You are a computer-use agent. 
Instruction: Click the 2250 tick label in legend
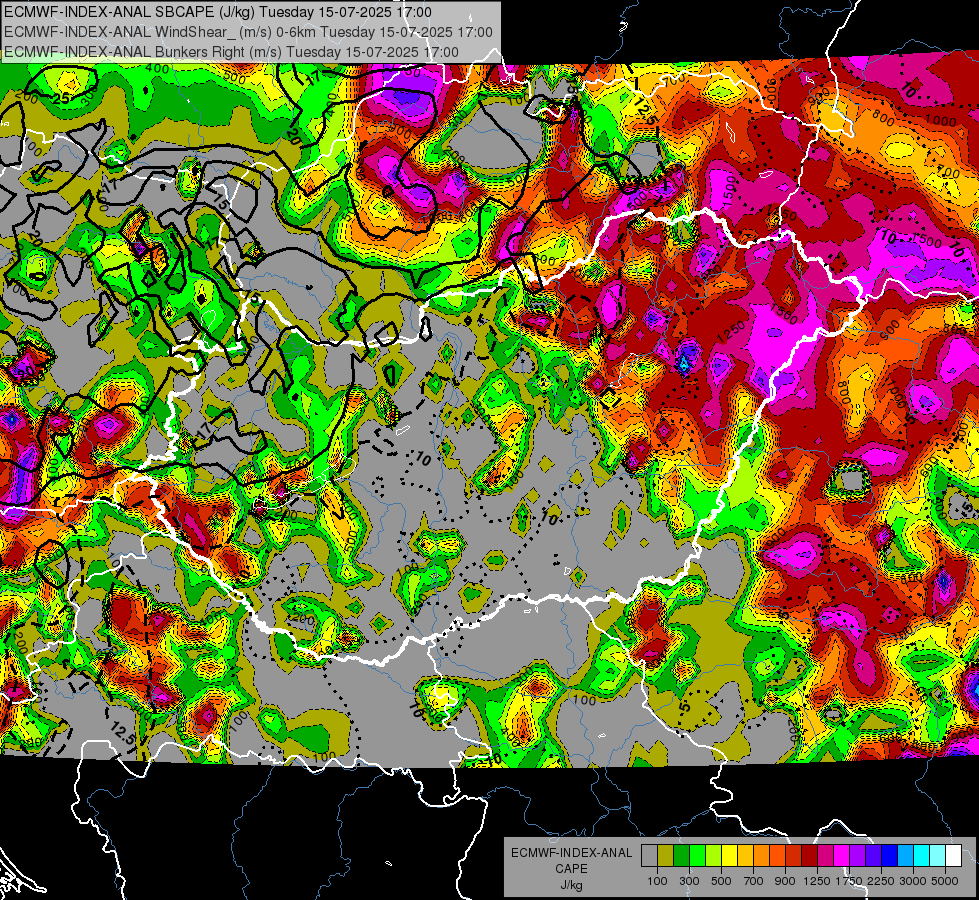tap(882, 881)
